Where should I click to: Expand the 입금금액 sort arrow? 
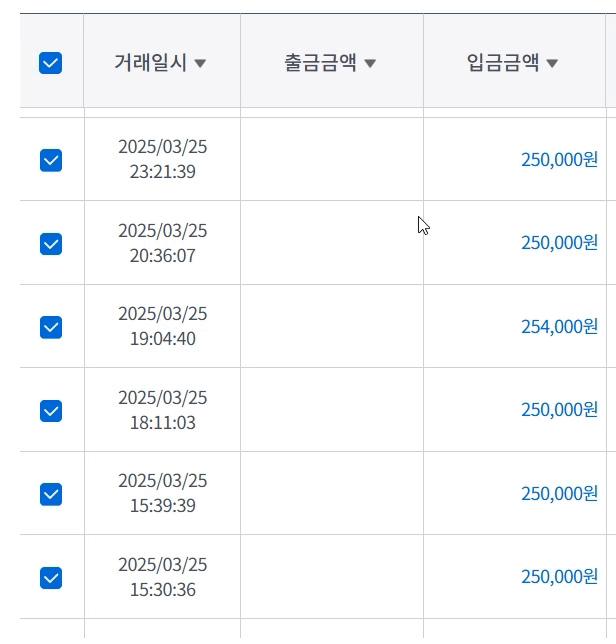tap(552, 64)
